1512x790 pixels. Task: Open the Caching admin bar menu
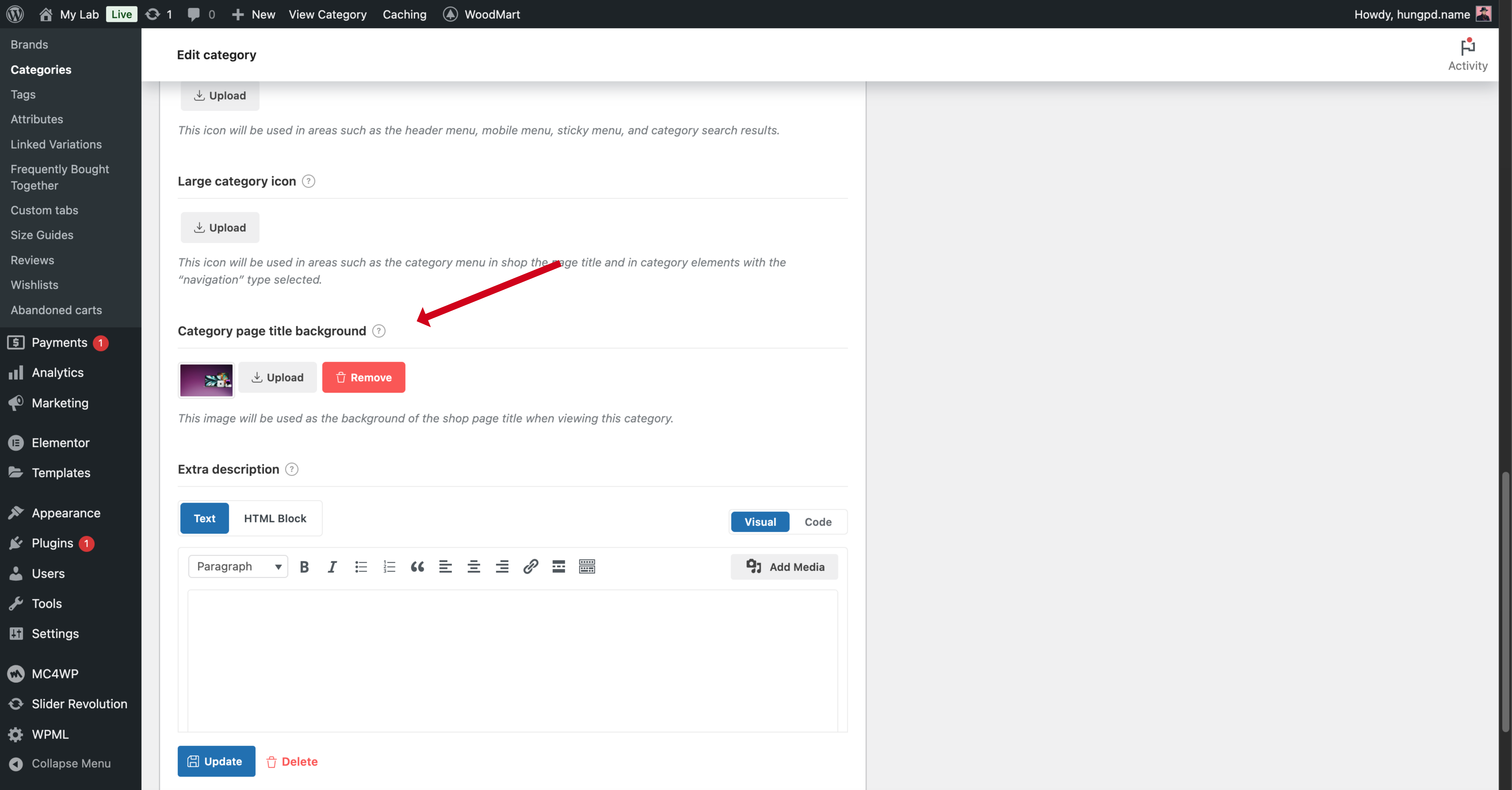[404, 14]
